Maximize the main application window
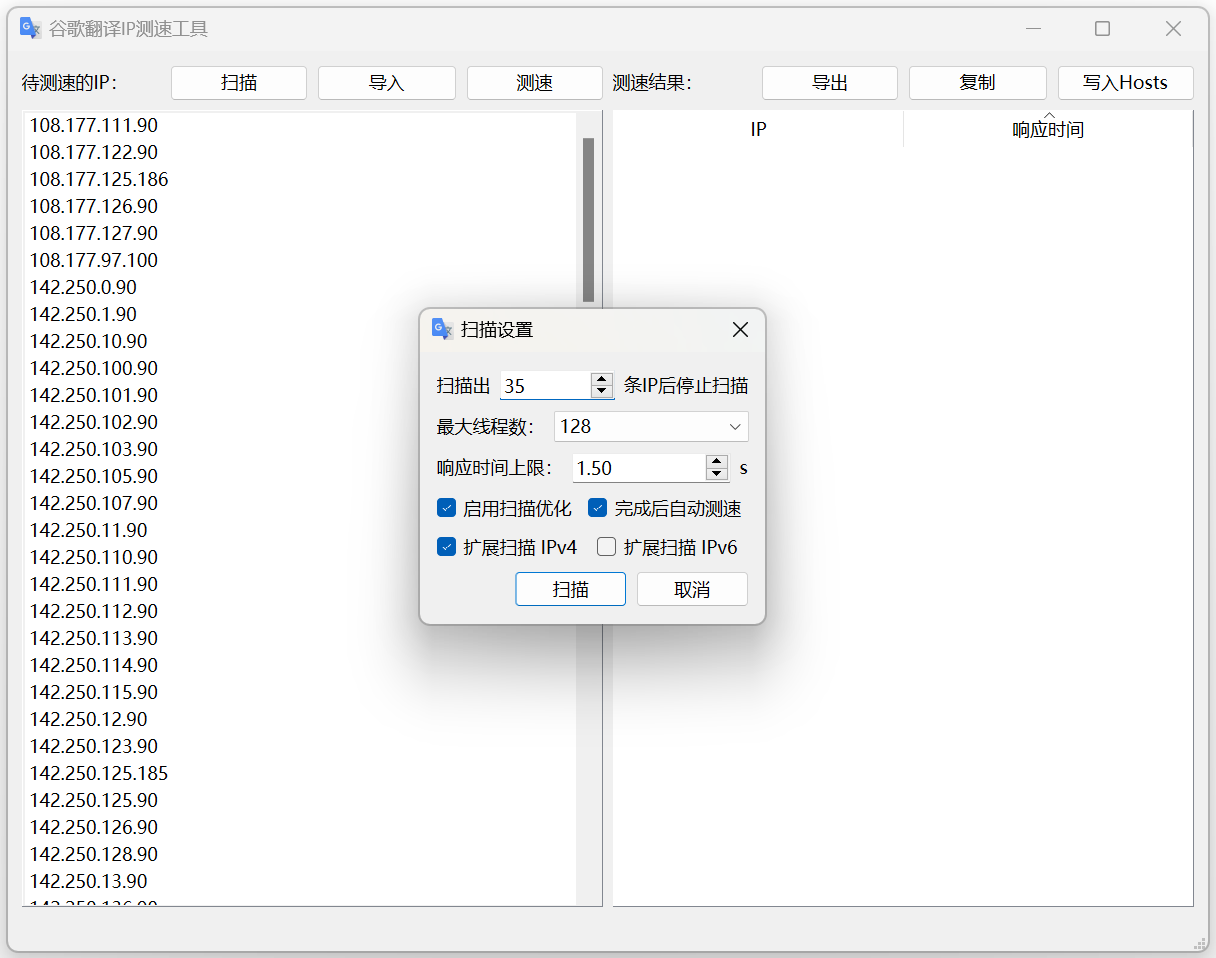The height and width of the screenshot is (958, 1216). 1102,29
